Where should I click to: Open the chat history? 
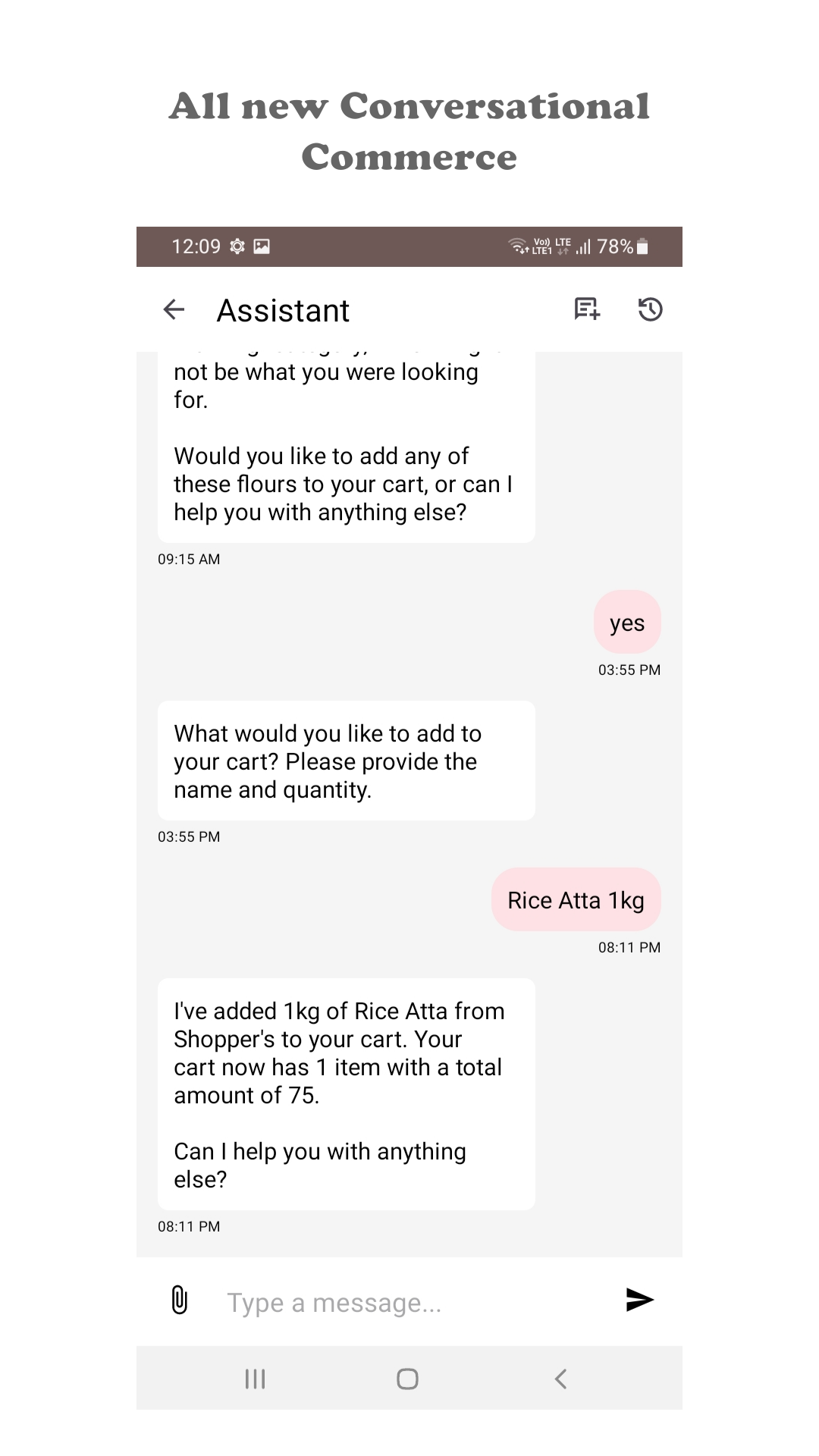651,309
